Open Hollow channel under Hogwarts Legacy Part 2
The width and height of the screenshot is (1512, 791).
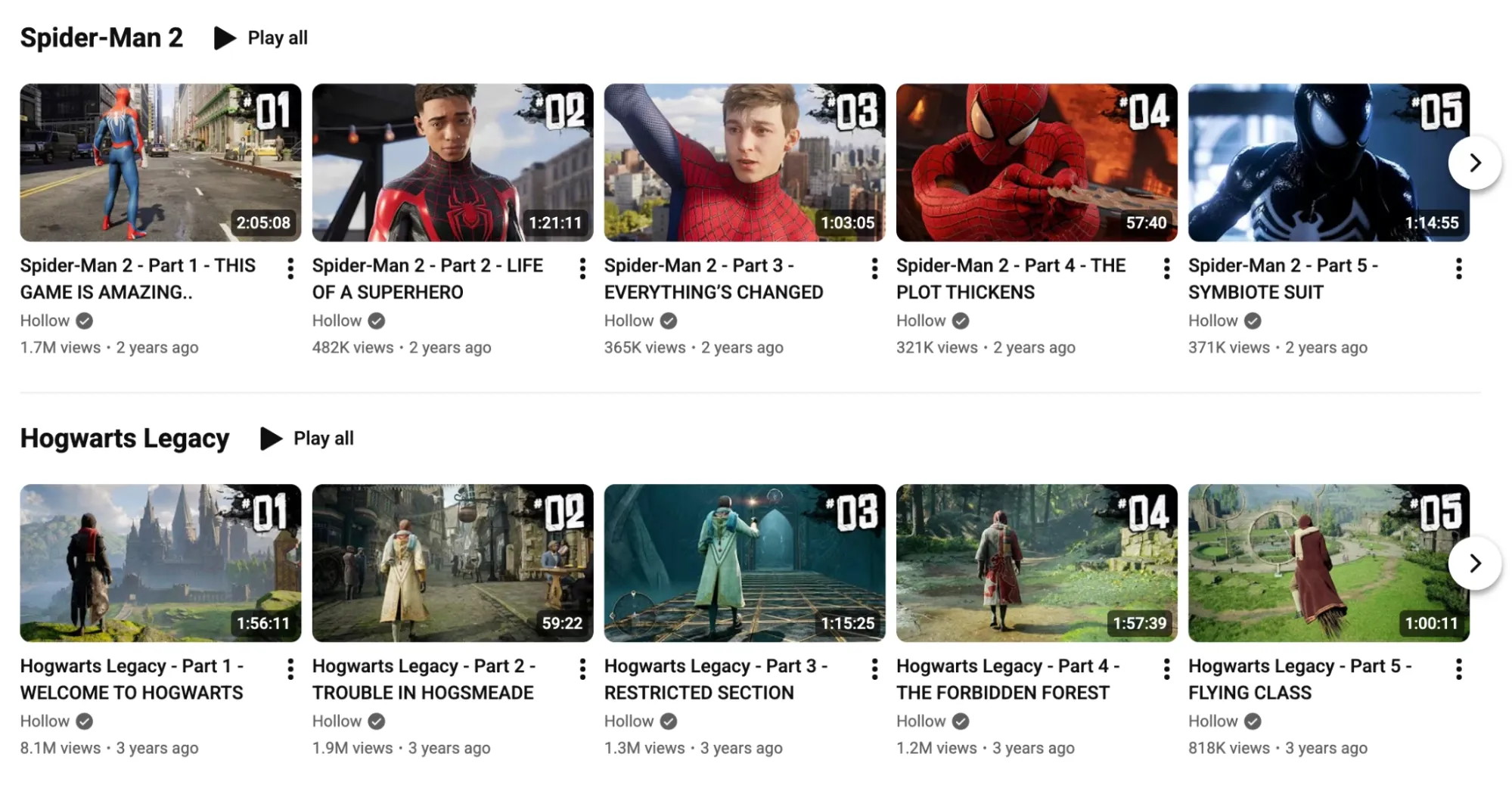pyautogui.click(x=337, y=721)
